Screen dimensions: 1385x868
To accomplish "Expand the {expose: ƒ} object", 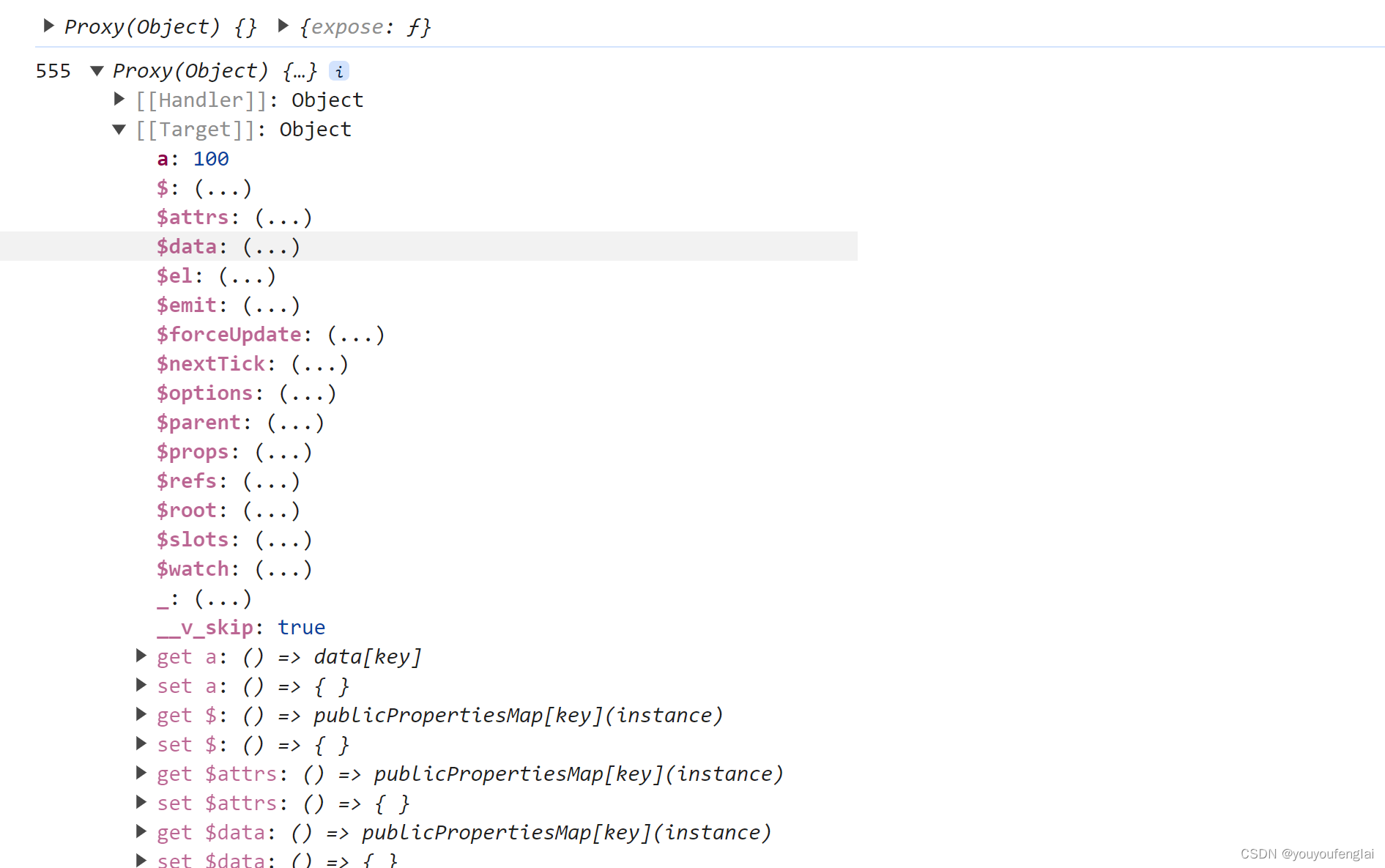I will pyautogui.click(x=283, y=26).
